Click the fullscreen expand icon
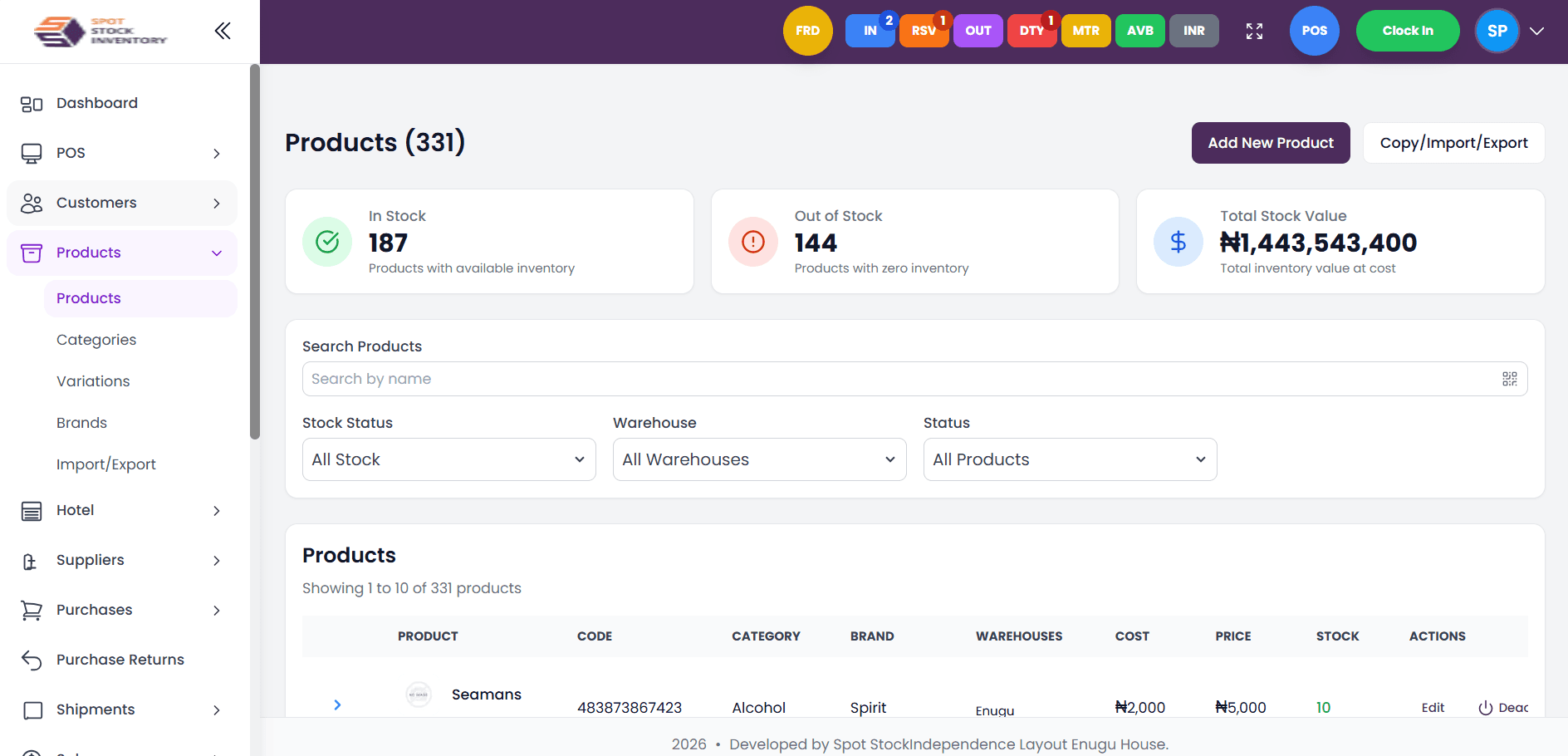Image resolution: width=1568 pixels, height=756 pixels. click(1254, 32)
